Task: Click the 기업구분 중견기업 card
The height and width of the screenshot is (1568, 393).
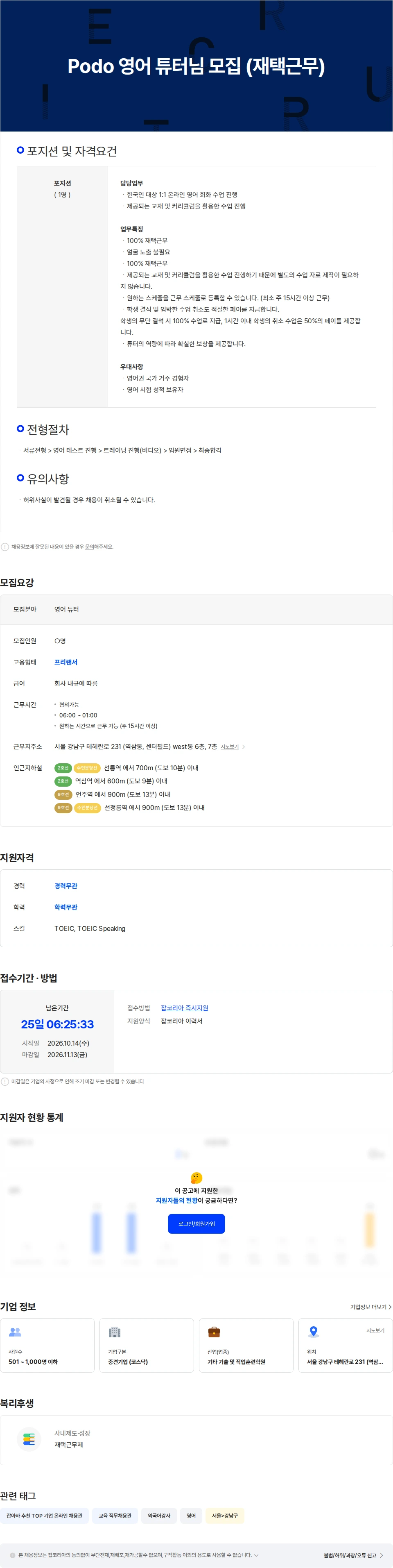Action: tap(147, 1345)
